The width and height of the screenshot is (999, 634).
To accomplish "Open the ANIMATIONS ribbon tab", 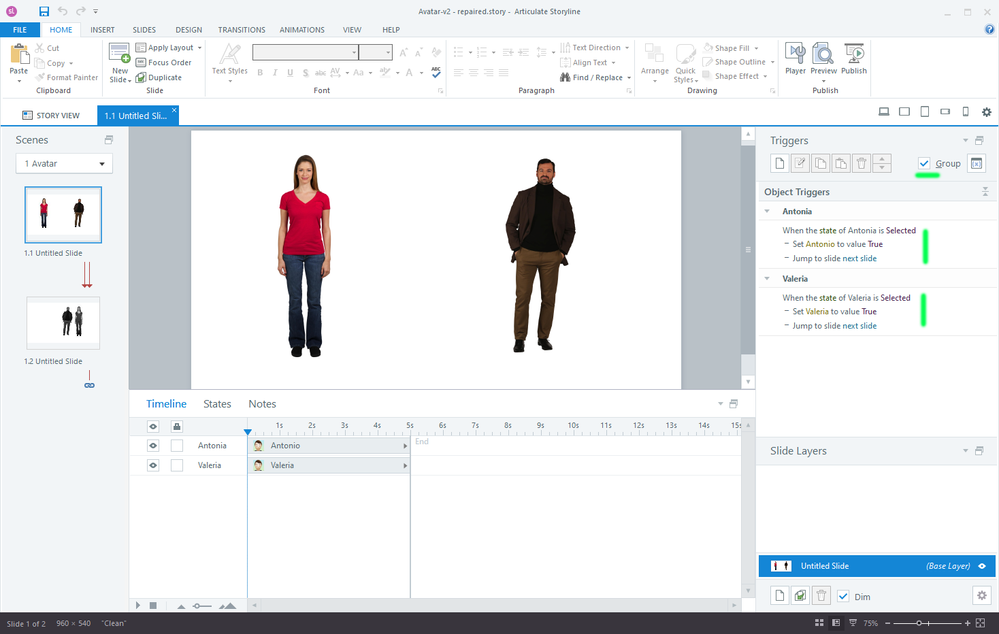I will [302, 30].
